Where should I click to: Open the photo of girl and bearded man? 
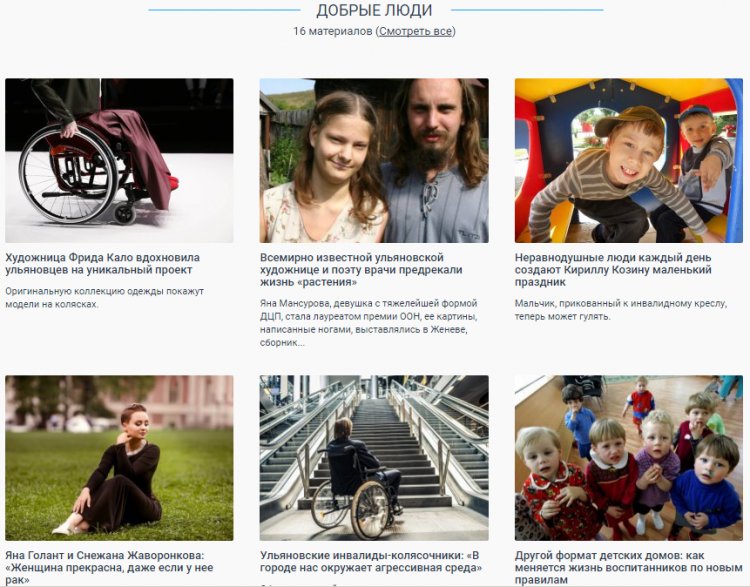tap(374, 161)
